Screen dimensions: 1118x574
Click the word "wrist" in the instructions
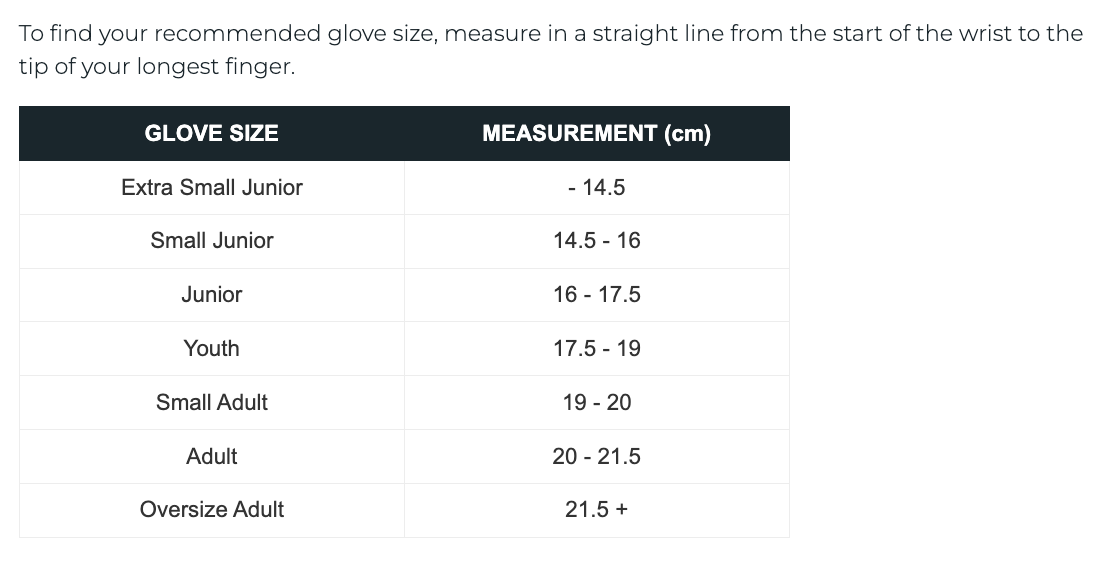coord(987,33)
